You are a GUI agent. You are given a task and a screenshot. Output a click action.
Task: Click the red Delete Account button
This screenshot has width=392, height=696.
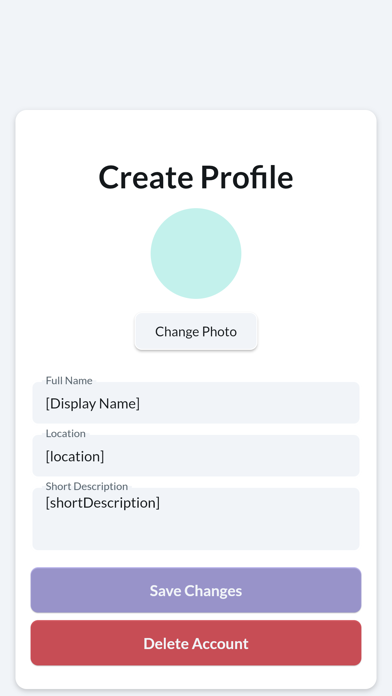coord(196,643)
